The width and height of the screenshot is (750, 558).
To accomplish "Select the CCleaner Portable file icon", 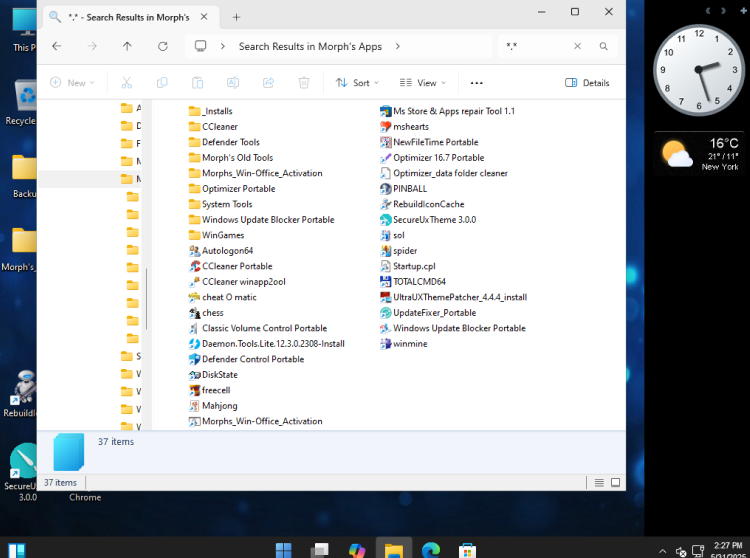I will coord(194,266).
